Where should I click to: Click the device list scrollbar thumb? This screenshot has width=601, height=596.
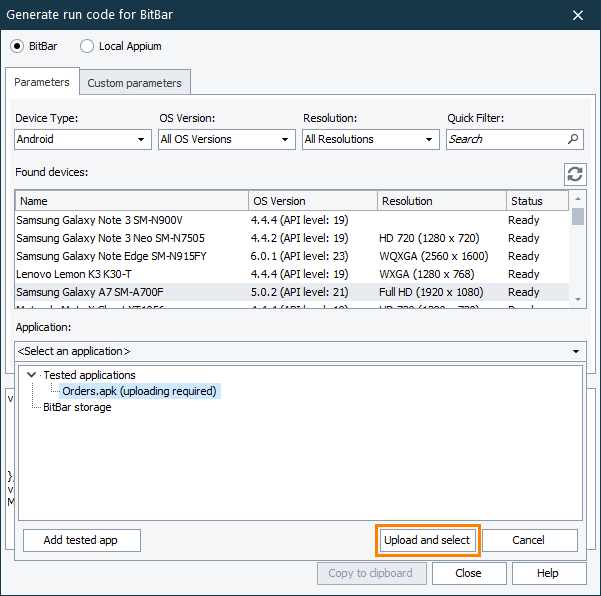coord(578,216)
